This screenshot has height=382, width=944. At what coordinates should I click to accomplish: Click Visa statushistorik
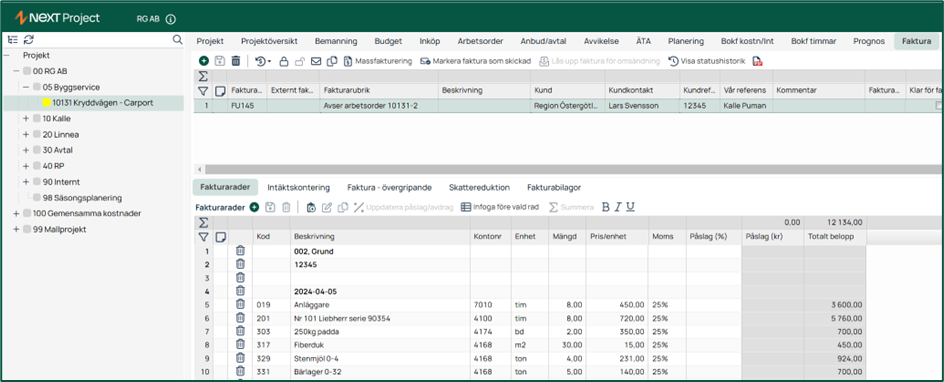tap(707, 61)
